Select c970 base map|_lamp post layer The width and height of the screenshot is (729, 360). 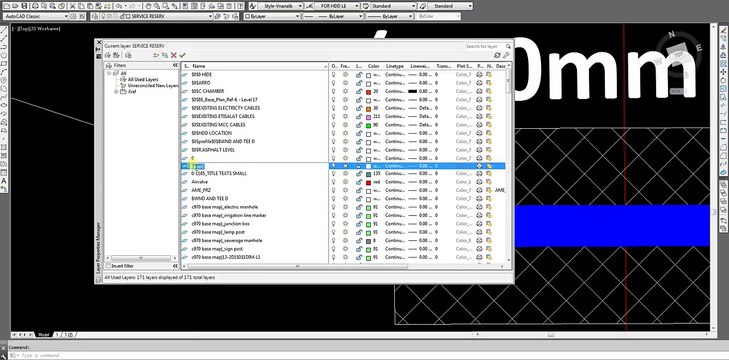218,232
